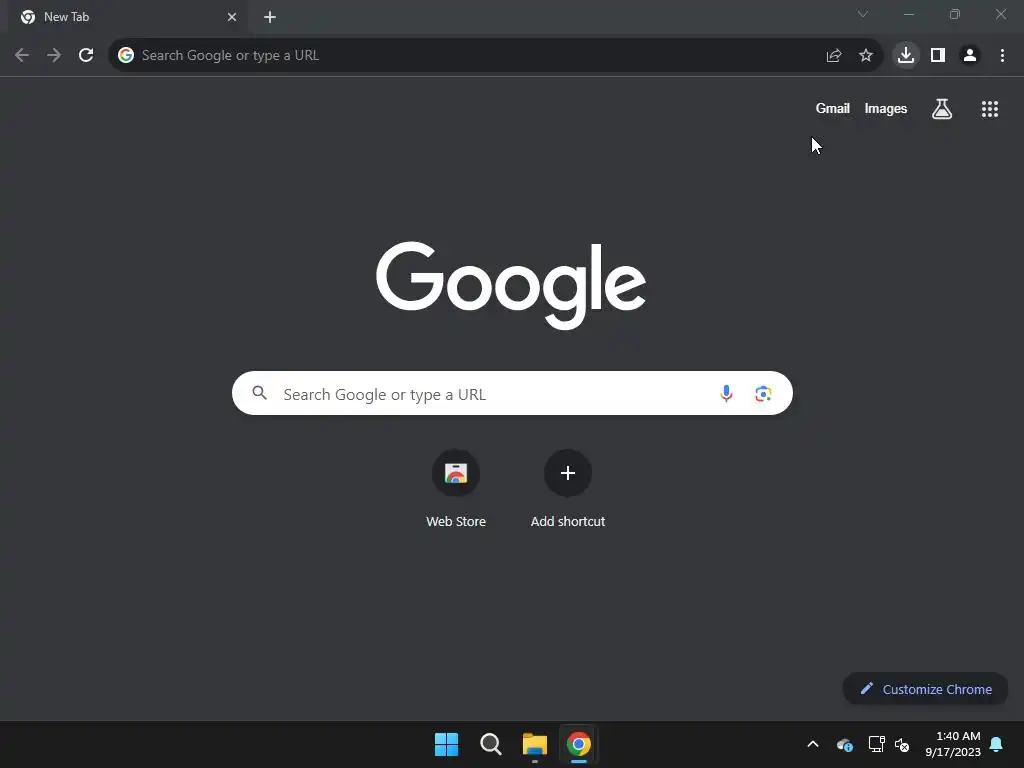Screen dimensions: 1024x768
Task: Open Chrome three-dot menu
Action: [x=1002, y=56]
